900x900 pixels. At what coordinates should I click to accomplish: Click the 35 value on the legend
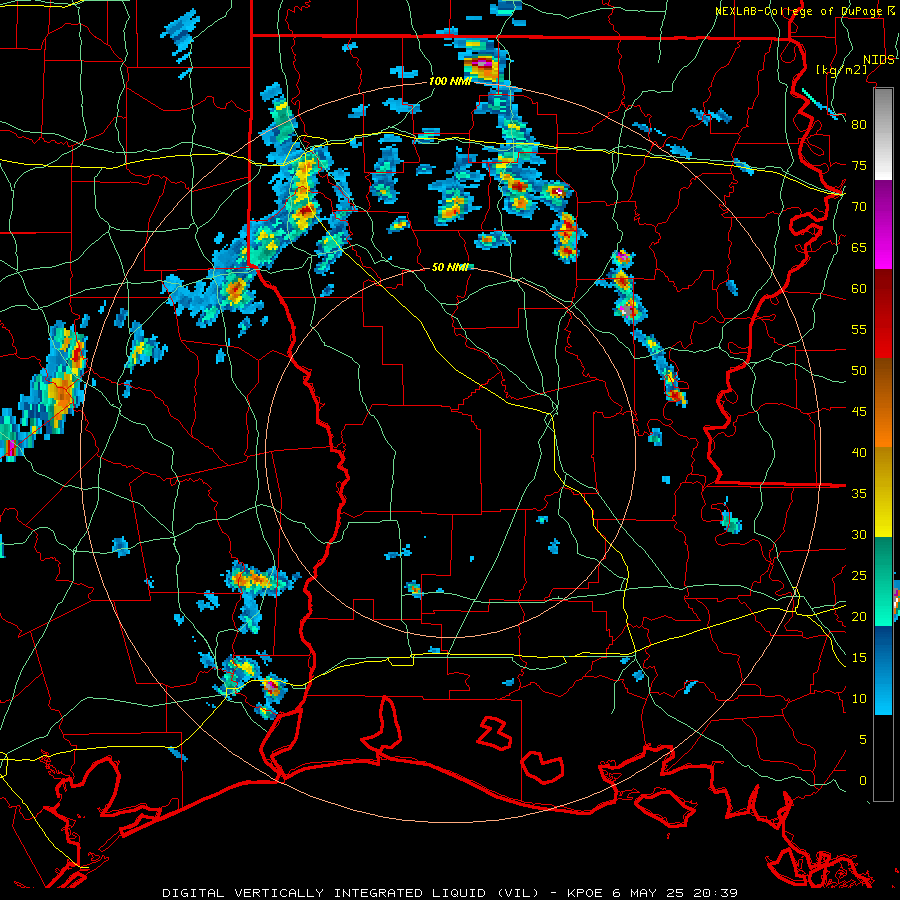[859, 494]
